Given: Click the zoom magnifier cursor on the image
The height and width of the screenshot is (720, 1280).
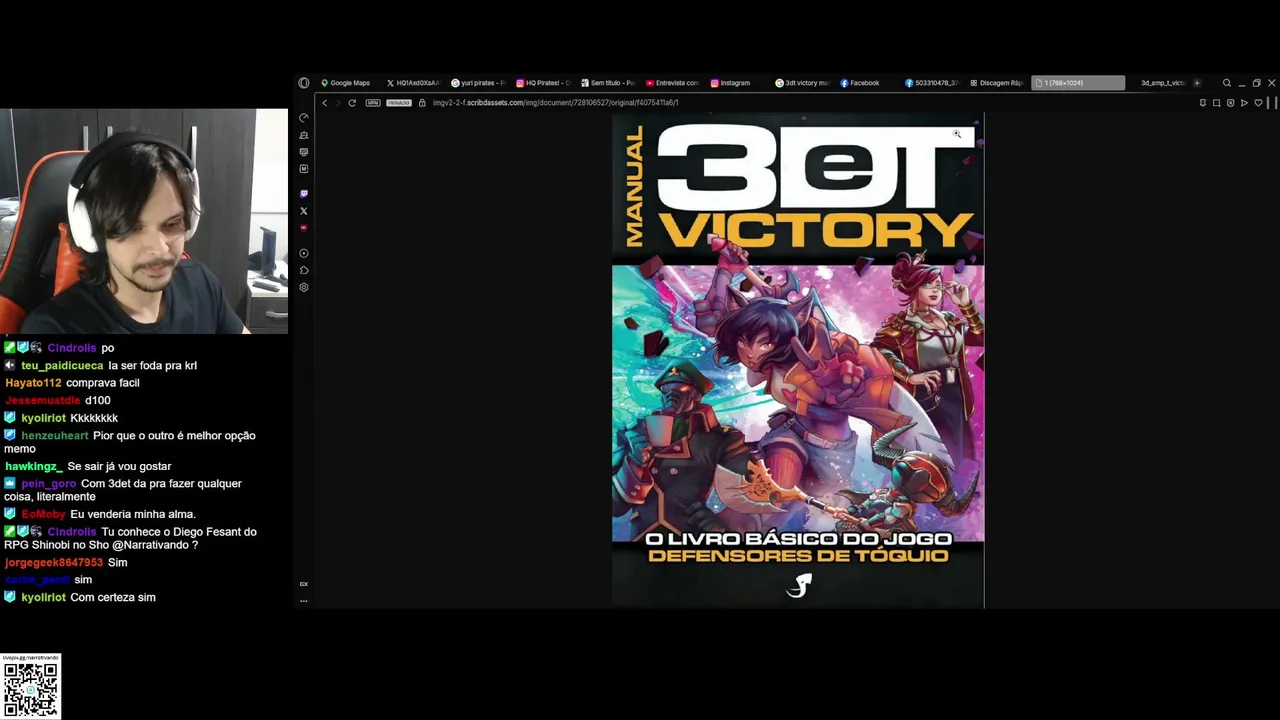Looking at the screenshot, I should click(957, 134).
